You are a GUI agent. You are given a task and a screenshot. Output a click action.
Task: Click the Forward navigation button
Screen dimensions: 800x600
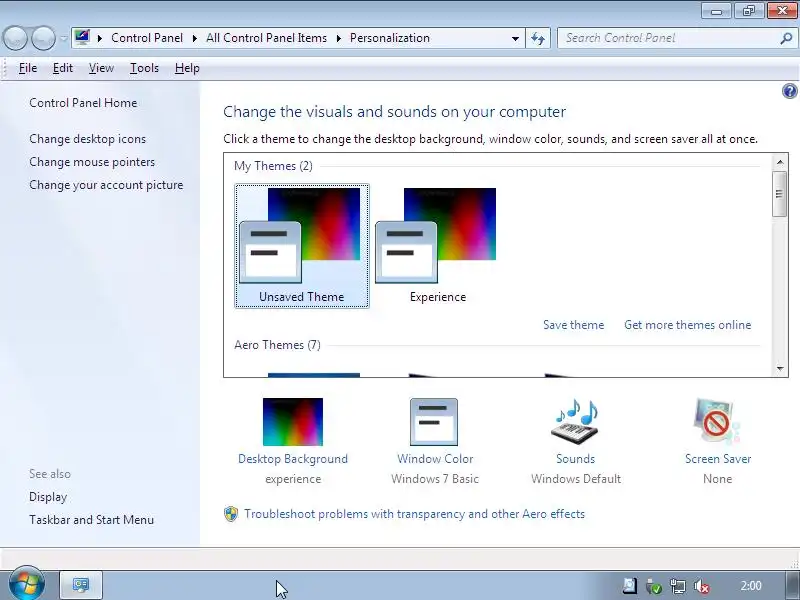pos(43,38)
